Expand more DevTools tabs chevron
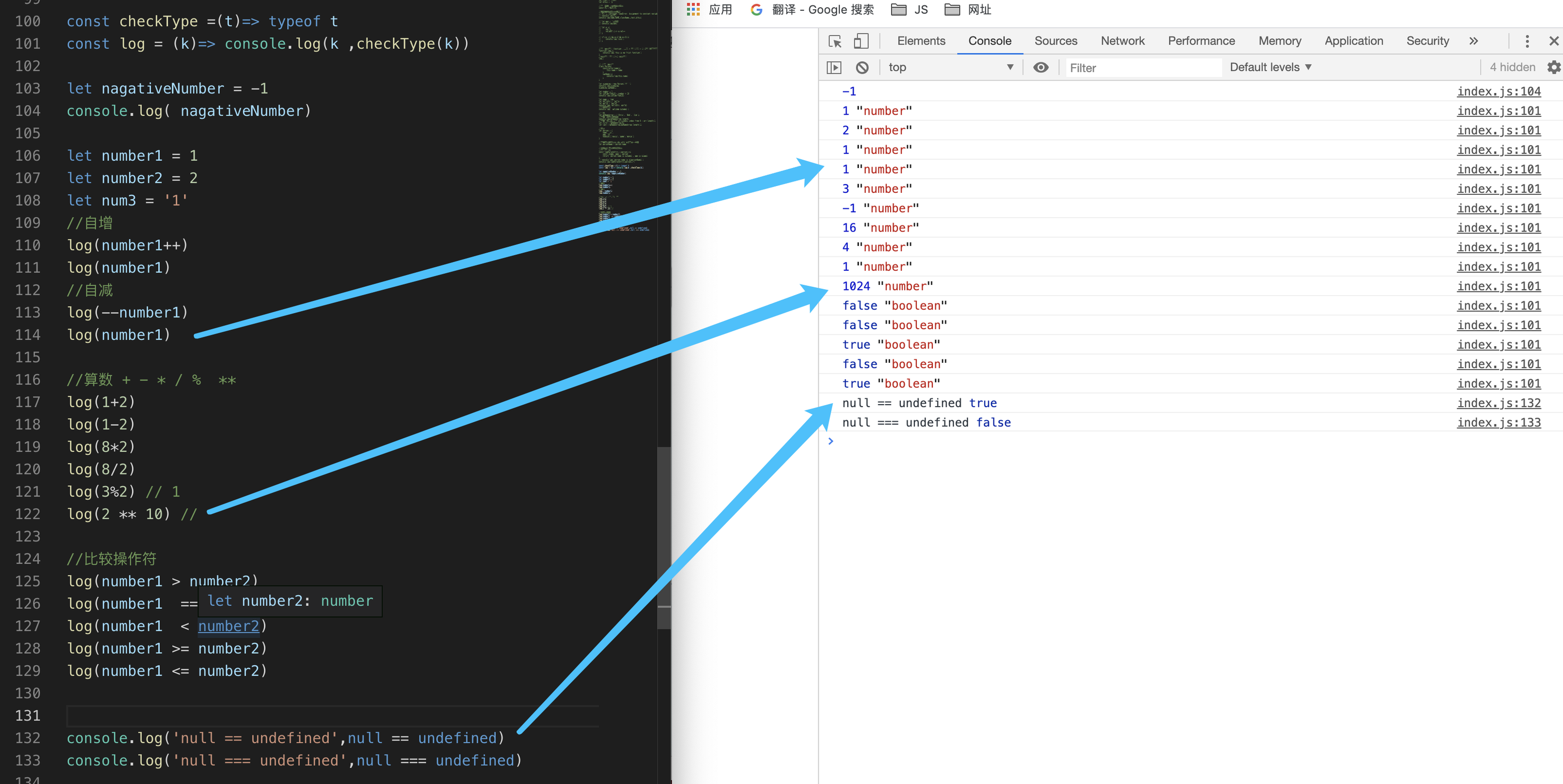 (x=1473, y=41)
